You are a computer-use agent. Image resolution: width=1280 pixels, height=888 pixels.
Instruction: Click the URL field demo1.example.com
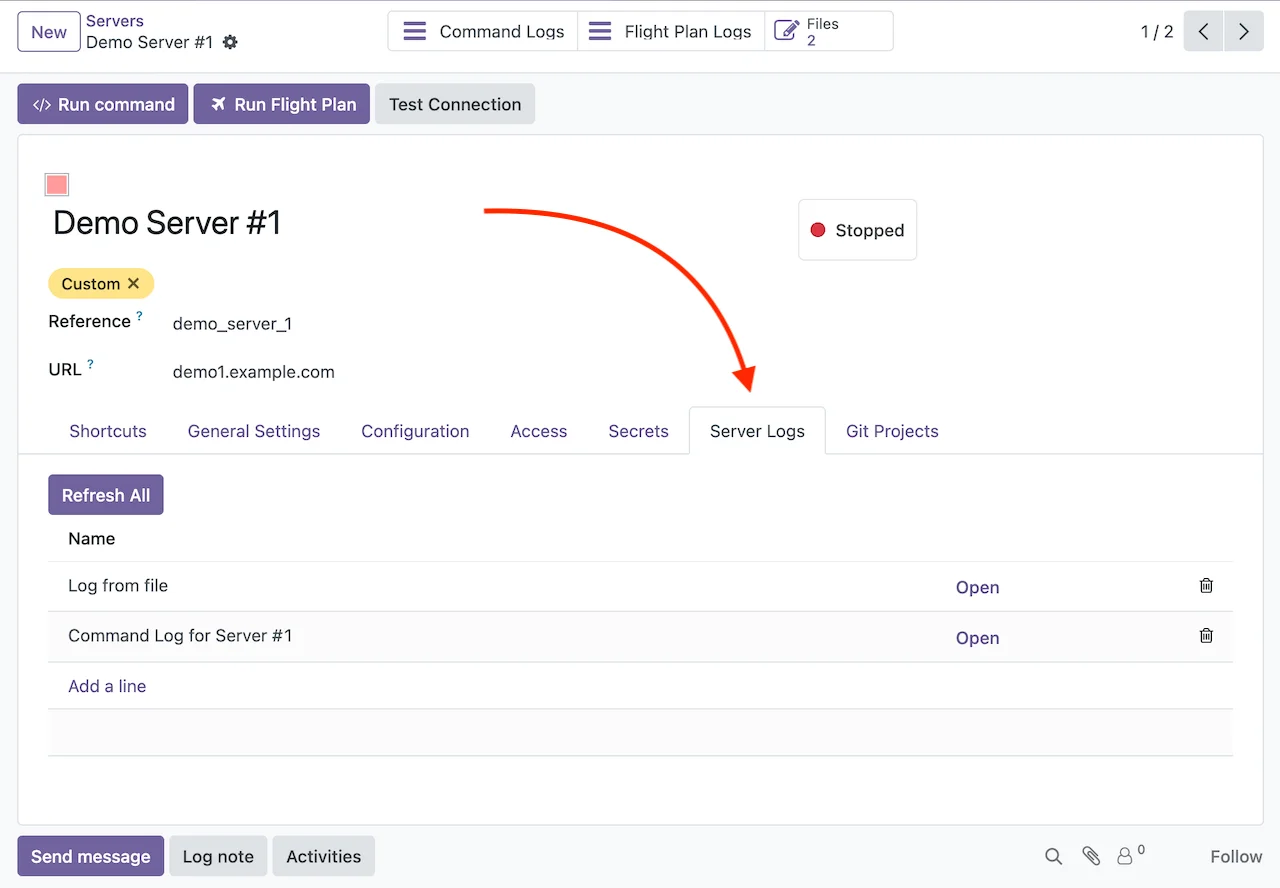coord(254,372)
